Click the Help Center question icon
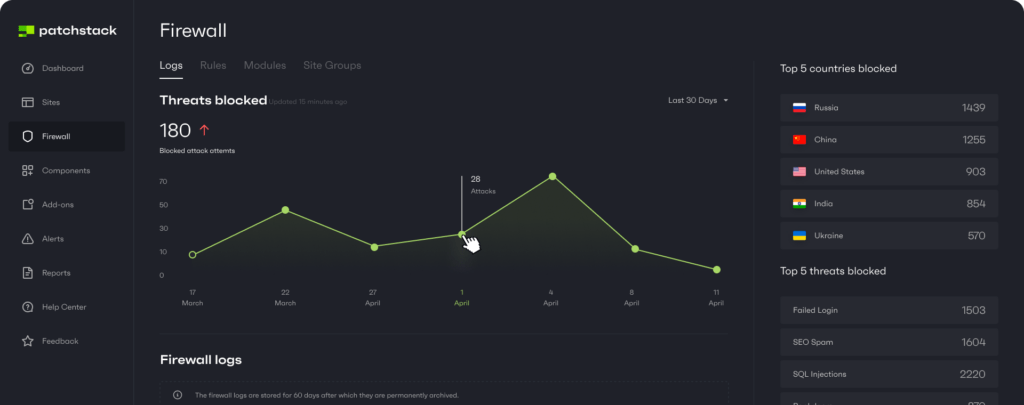This screenshot has height=405, width=1024. coord(28,307)
